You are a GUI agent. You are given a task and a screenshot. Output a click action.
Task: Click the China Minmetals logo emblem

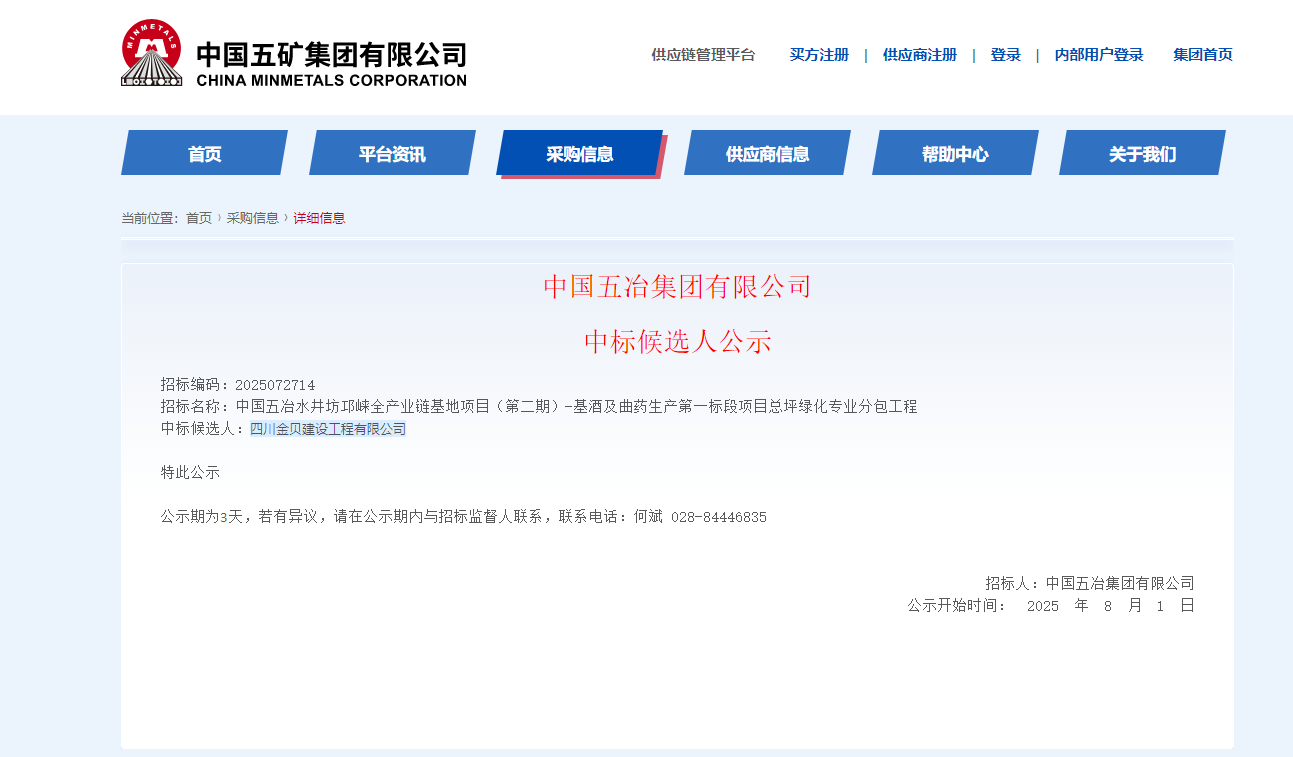click(152, 53)
